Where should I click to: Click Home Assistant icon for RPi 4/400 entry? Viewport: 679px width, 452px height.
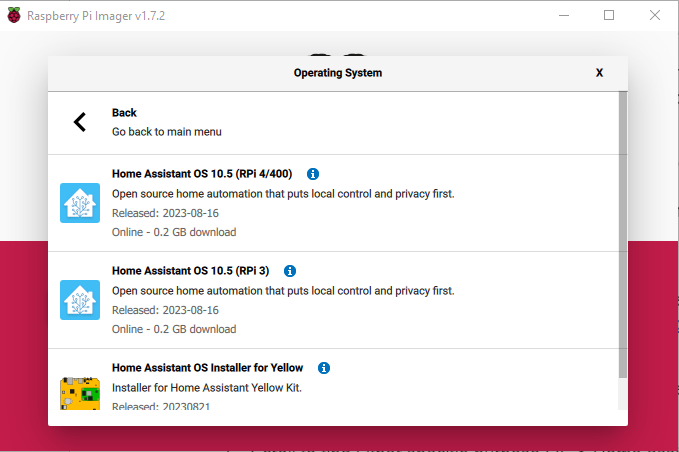80,203
